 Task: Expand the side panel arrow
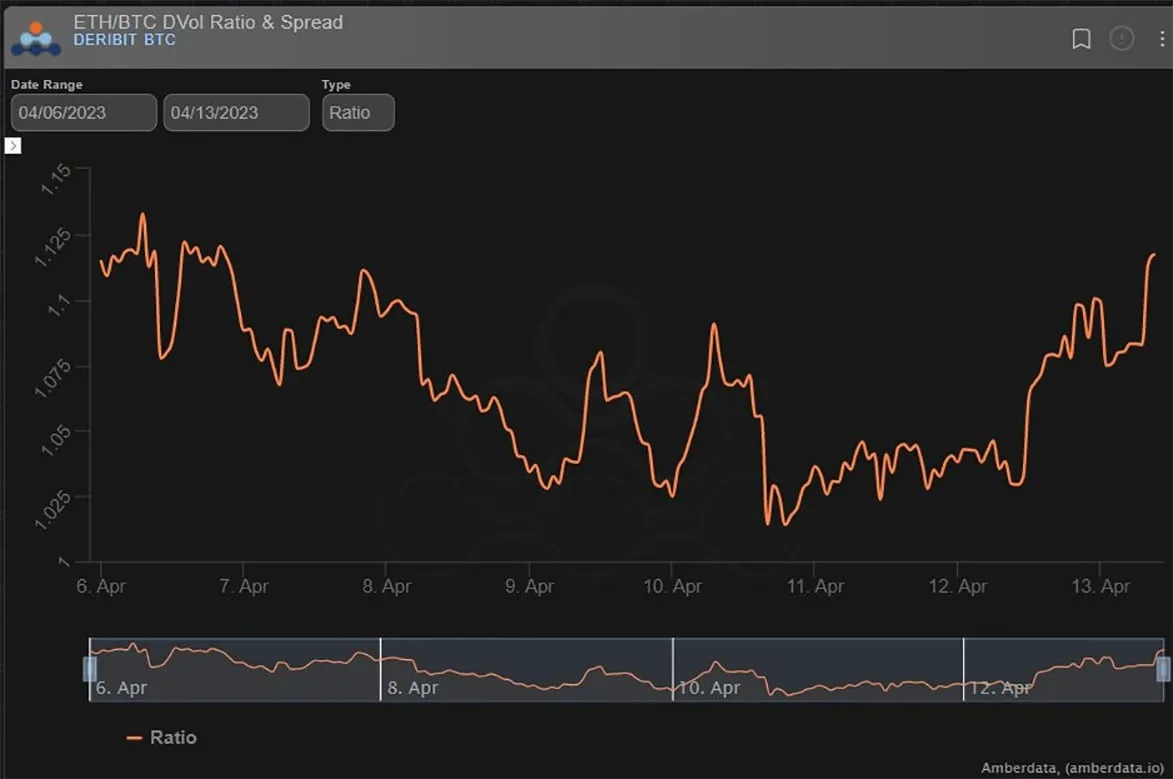point(13,145)
